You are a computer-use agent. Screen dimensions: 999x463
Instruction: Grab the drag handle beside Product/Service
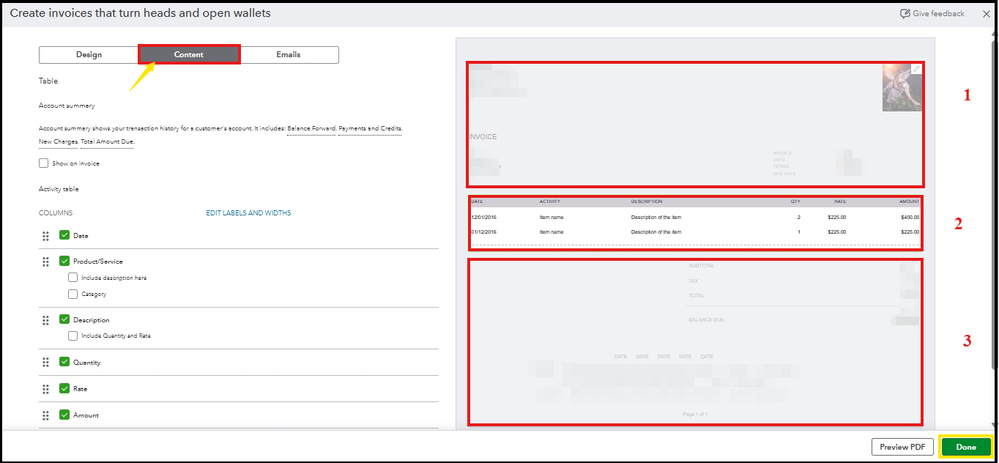46,262
